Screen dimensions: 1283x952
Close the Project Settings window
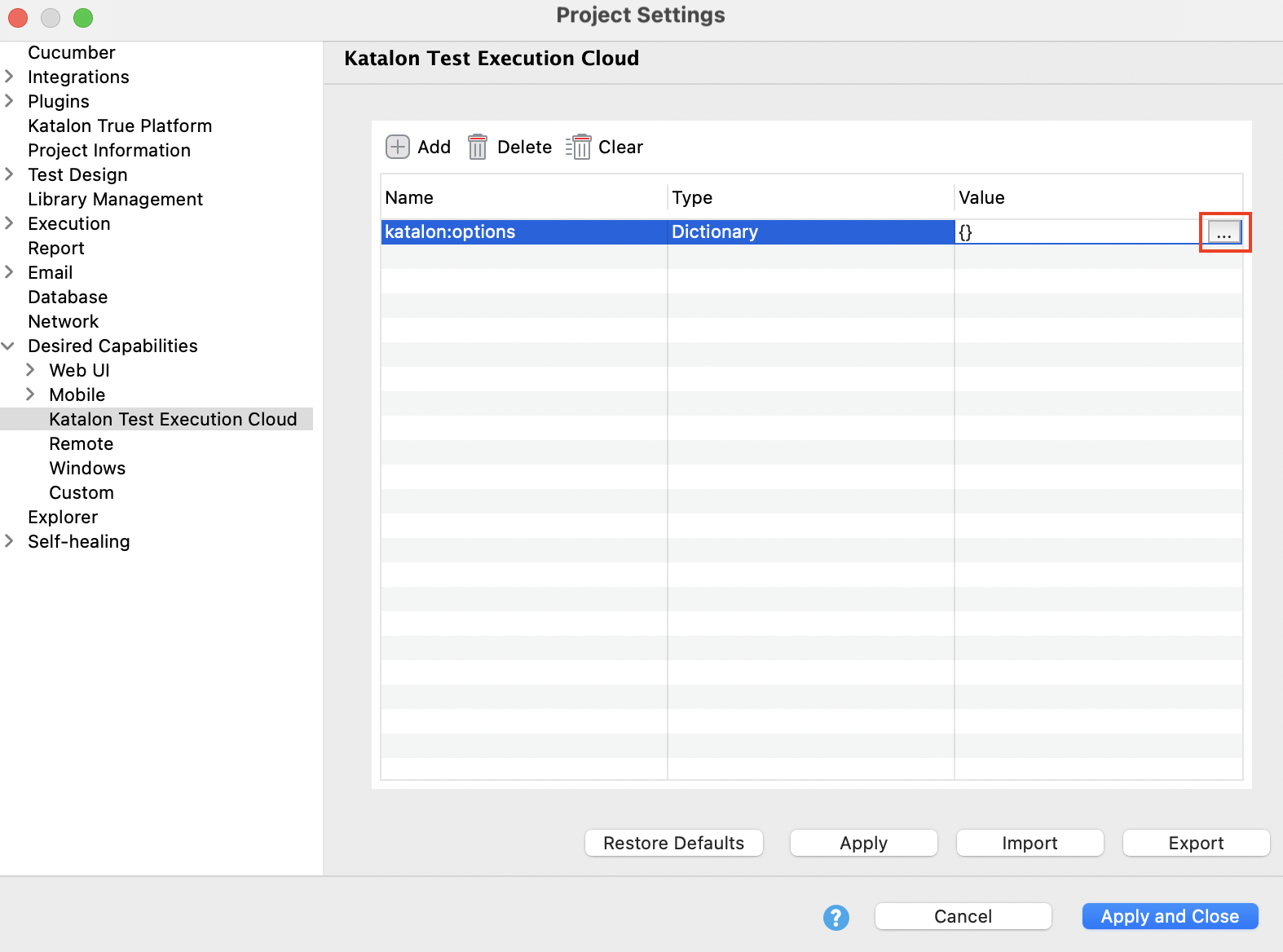(x=18, y=17)
